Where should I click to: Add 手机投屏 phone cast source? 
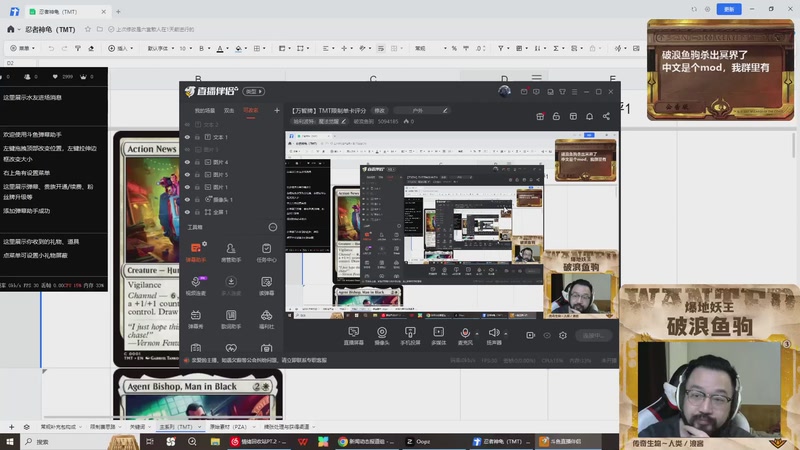coord(410,336)
